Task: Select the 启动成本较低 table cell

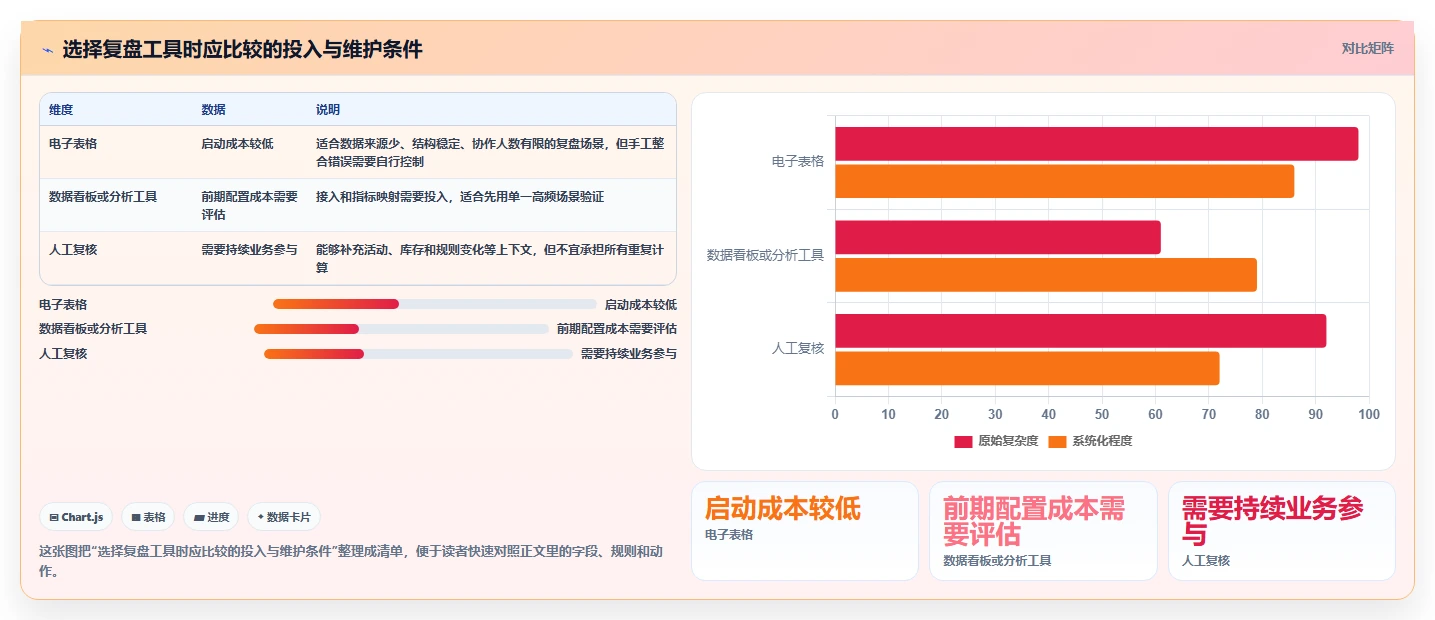Action: coord(249,152)
